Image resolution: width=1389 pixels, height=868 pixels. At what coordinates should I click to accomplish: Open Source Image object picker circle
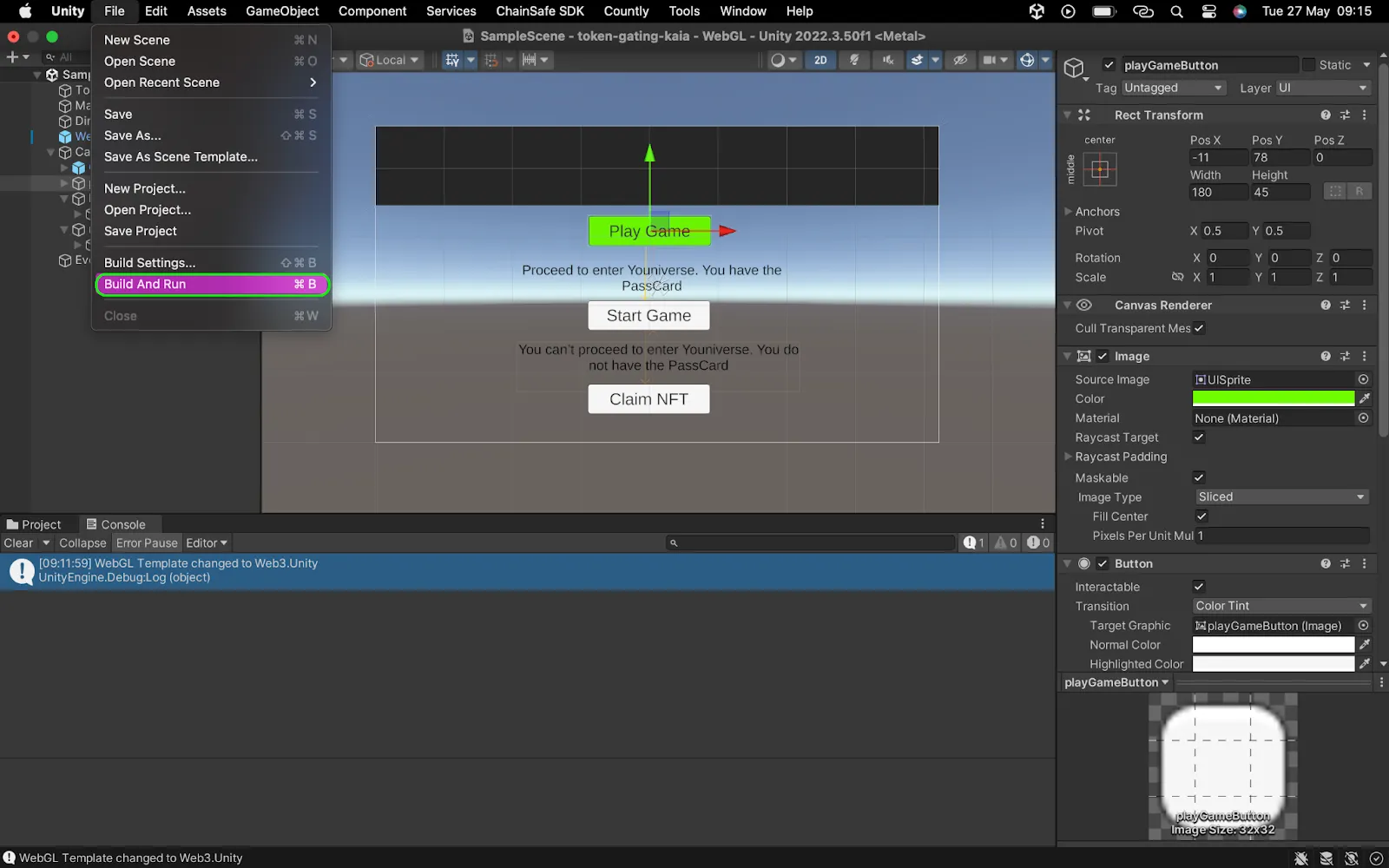coord(1363,379)
